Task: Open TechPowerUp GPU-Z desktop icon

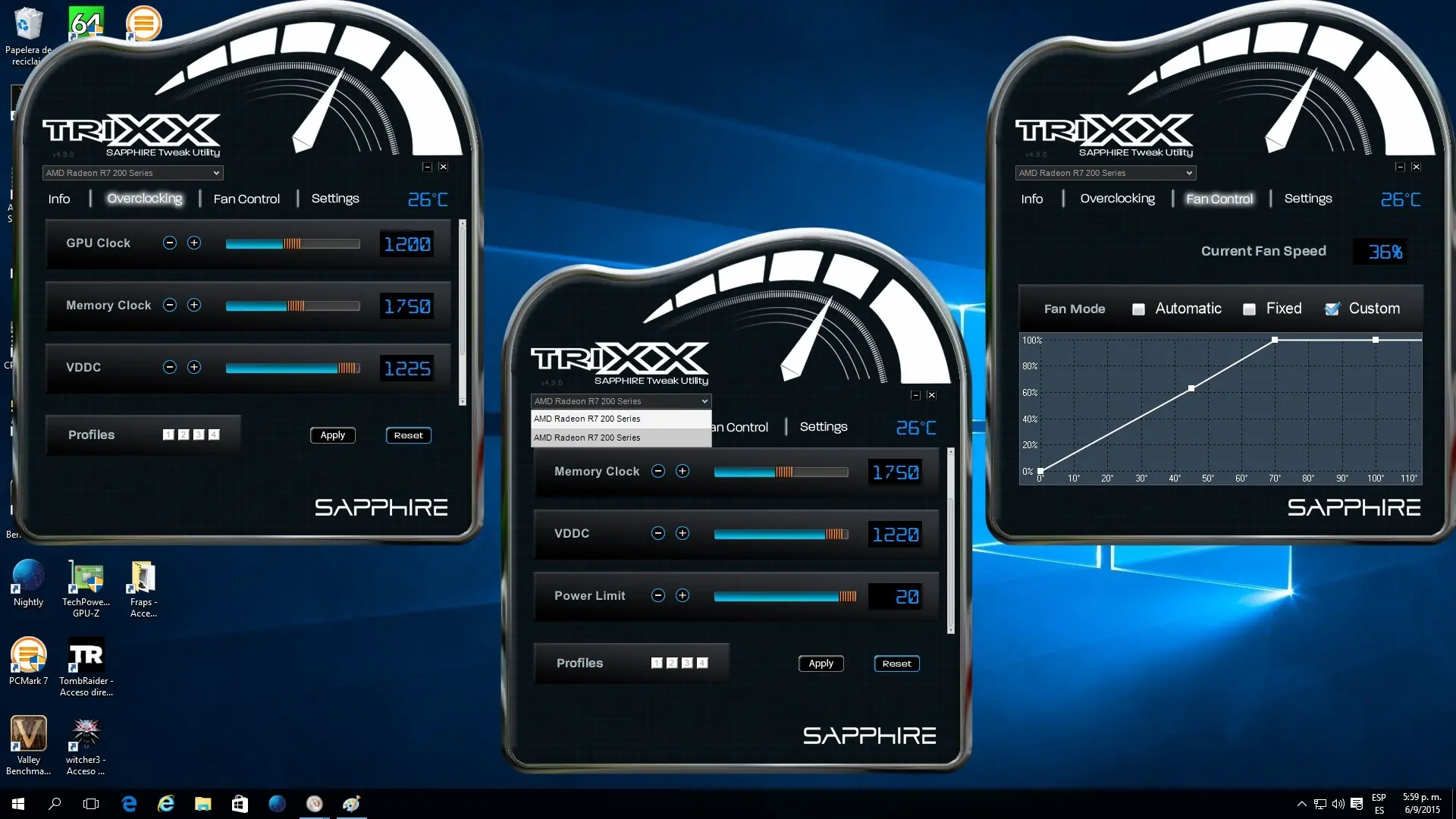Action: click(86, 589)
